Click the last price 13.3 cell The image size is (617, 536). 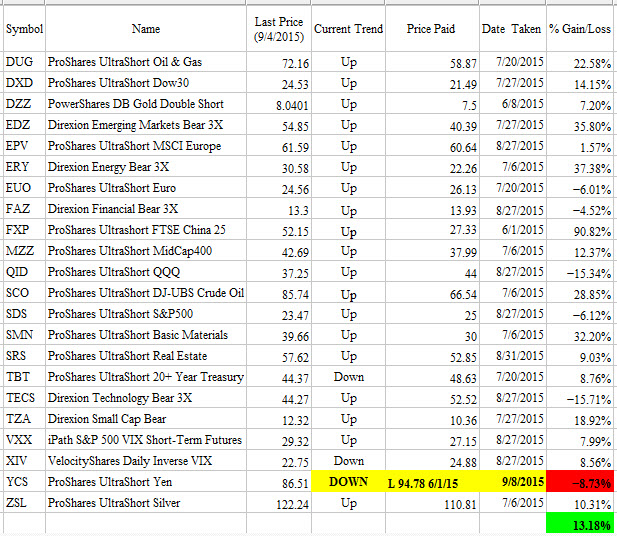[x=279, y=209]
